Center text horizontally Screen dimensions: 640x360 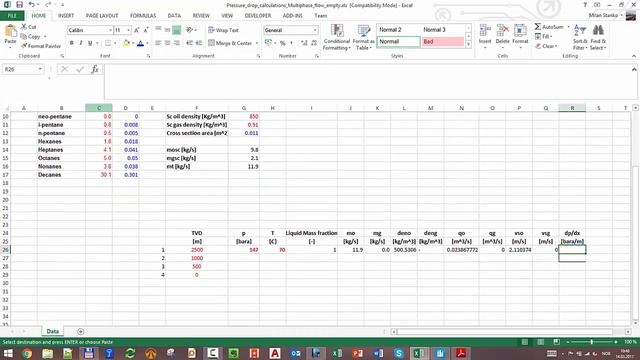[167, 43]
